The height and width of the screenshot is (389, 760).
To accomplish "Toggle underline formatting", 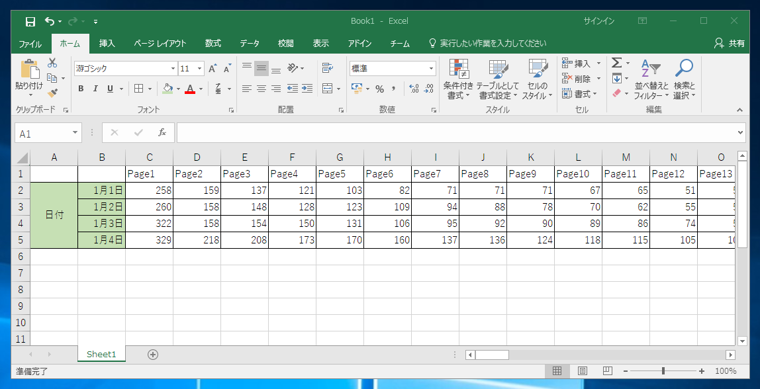I will 110,89.
